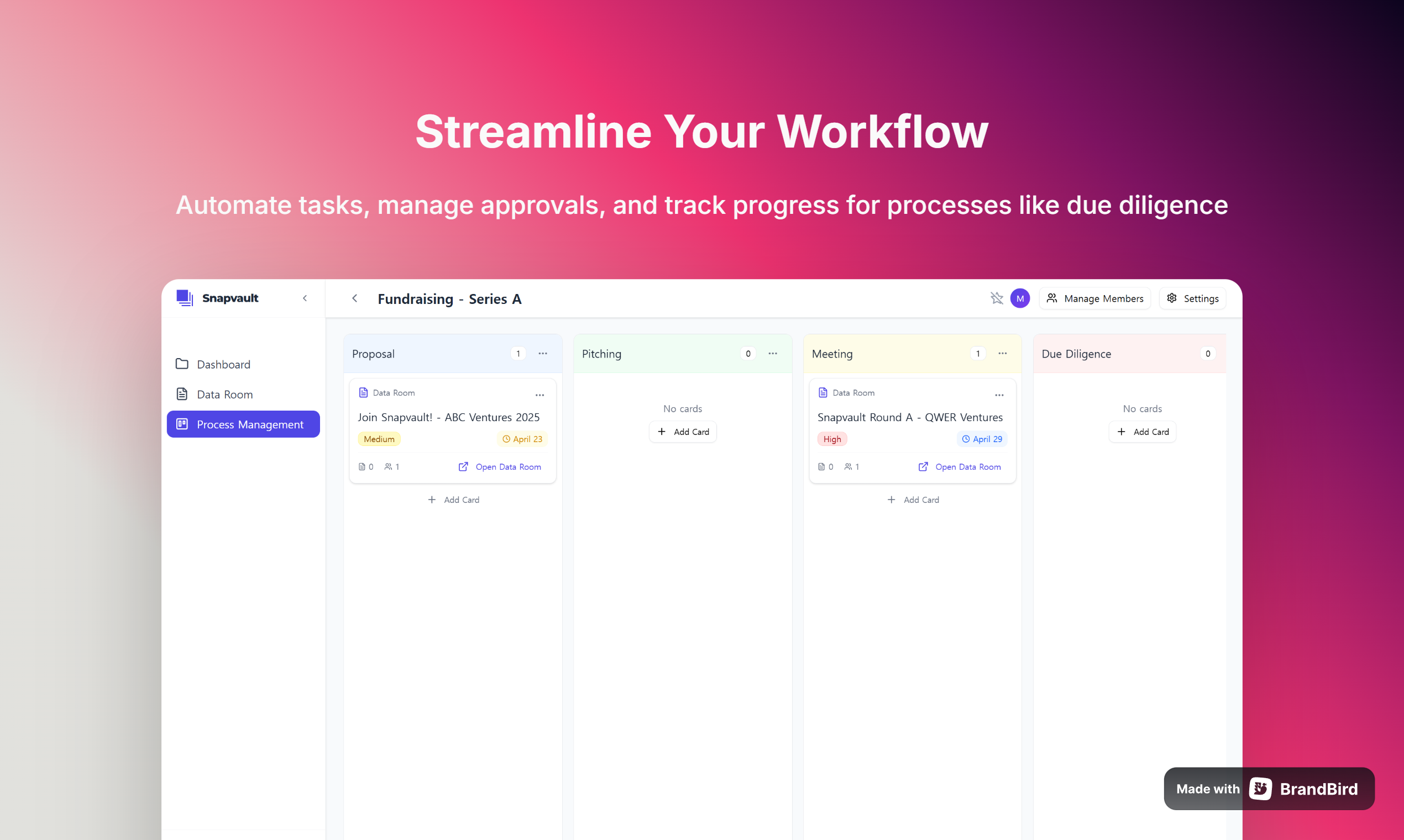Viewport: 1404px width, 840px height.
Task: Open Manage Members dialog
Action: (x=1095, y=298)
